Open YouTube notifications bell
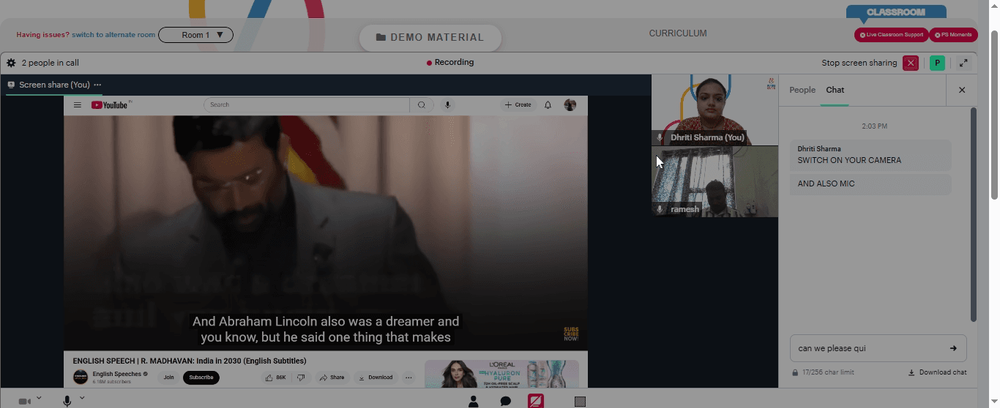This screenshot has width=1000, height=408. (x=547, y=105)
